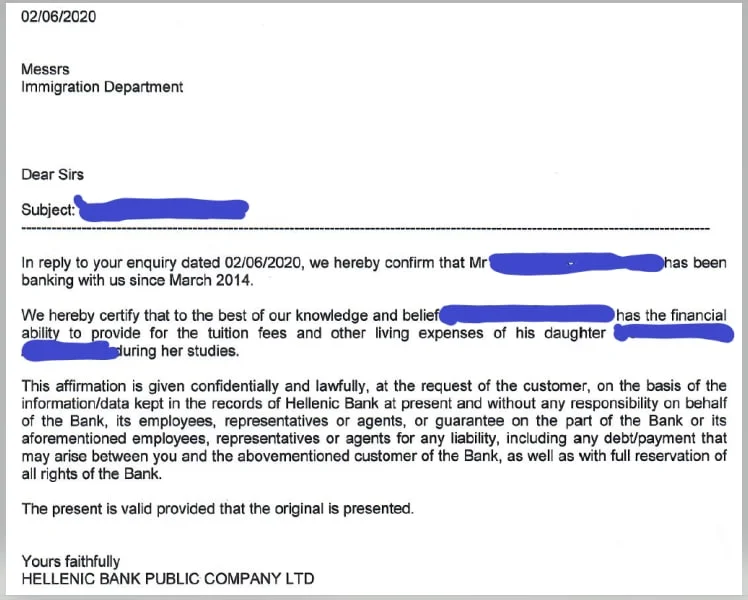Click the HELLENIC BANK PUBLIC COMPANY LTD signature
Image resolution: width=748 pixels, height=600 pixels.
click(168, 579)
